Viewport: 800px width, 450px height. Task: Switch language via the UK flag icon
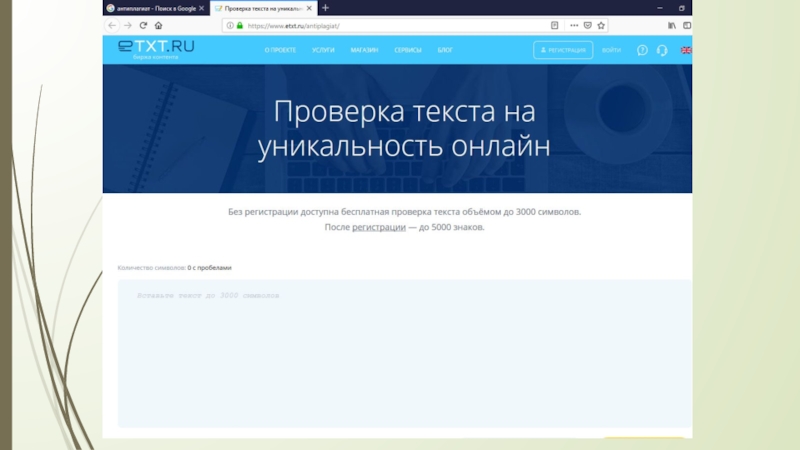pyautogui.click(x=686, y=49)
